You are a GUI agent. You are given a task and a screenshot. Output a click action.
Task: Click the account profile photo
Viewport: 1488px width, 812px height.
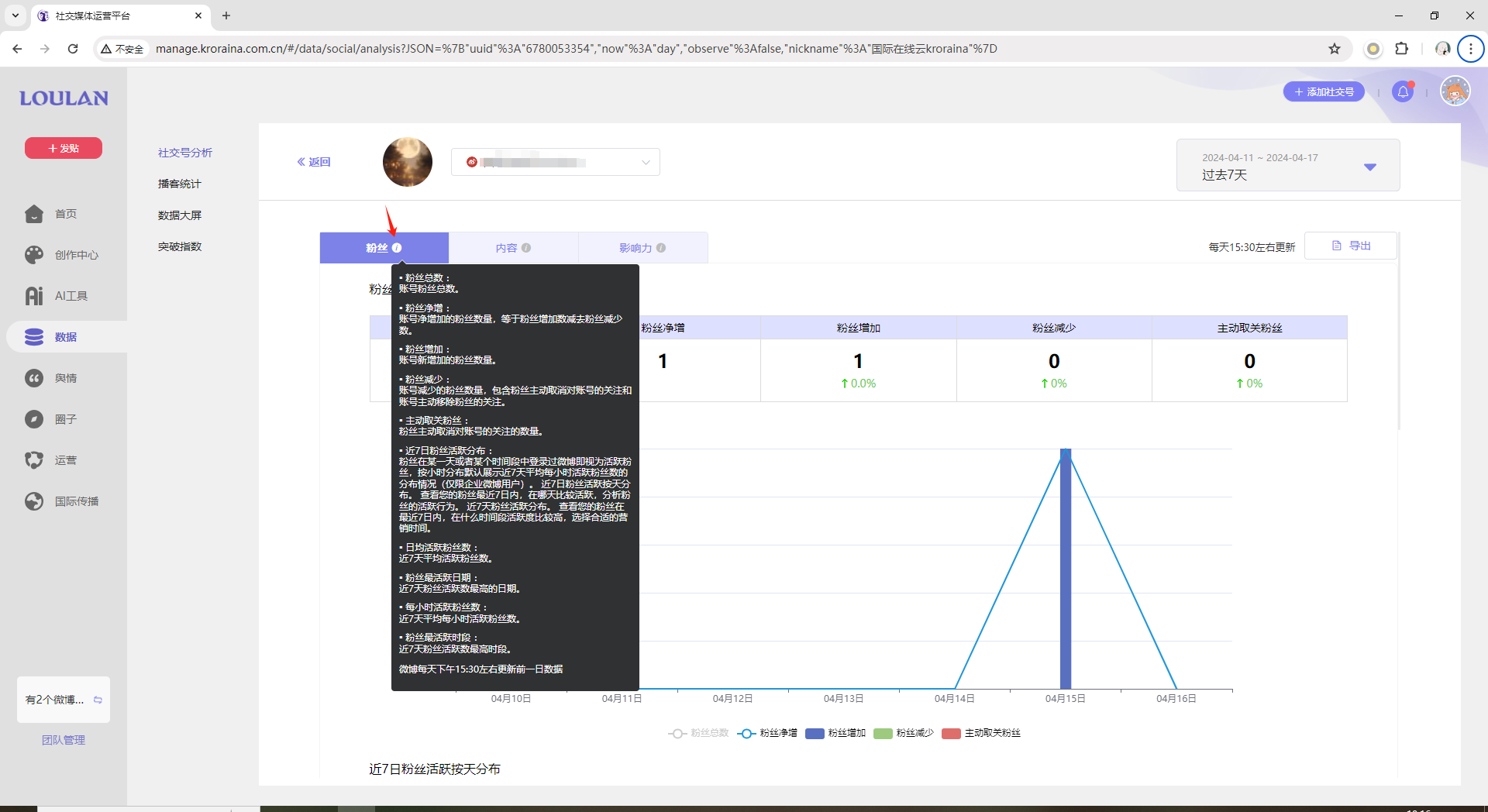pos(408,162)
